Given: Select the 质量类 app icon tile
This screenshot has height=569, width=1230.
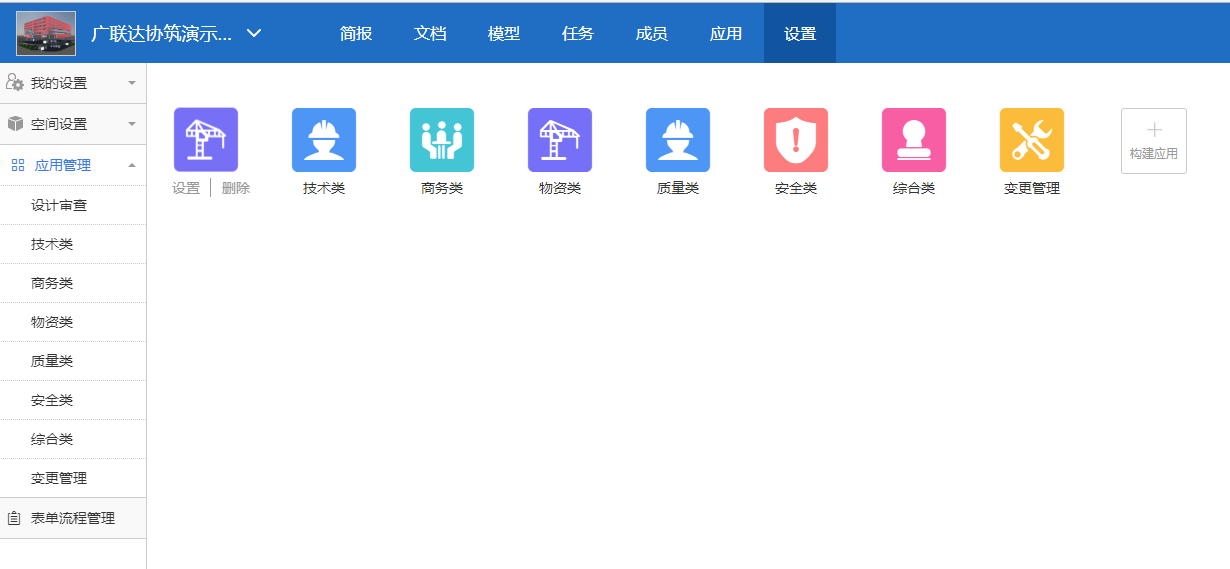Looking at the screenshot, I should pos(677,140).
